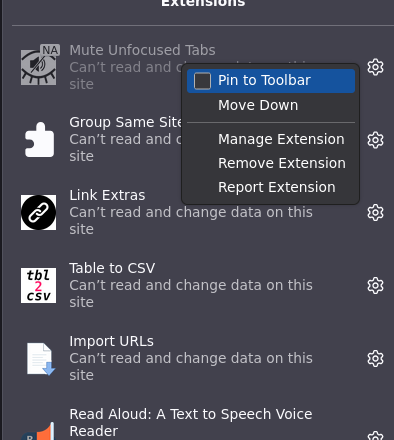
Task: Click the Link Extras extension name
Action: [x=107, y=195]
